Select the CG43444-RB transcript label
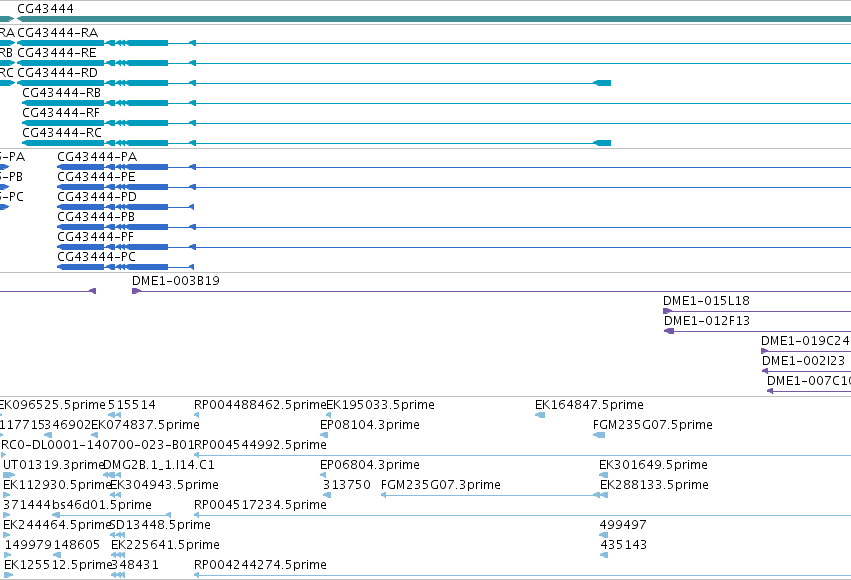This screenshot has width=851, height=580. point(62,93)
